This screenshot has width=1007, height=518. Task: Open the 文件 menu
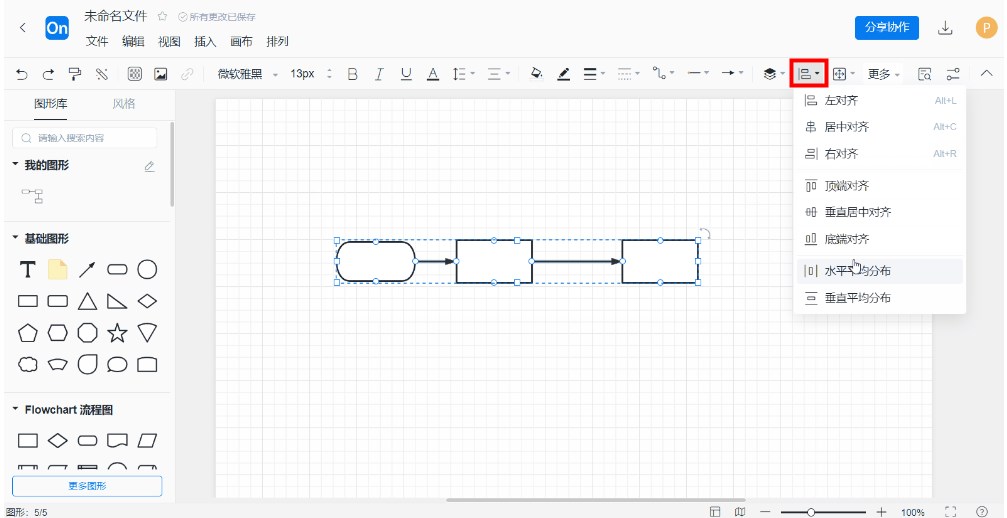pos(97,42)
